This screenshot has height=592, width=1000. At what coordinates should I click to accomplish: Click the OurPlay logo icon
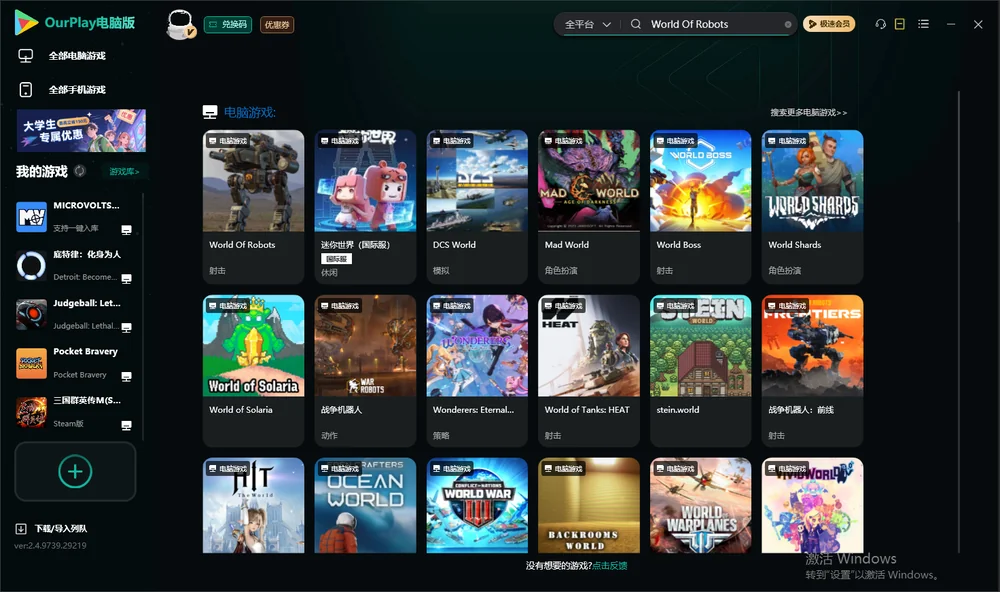26,22
